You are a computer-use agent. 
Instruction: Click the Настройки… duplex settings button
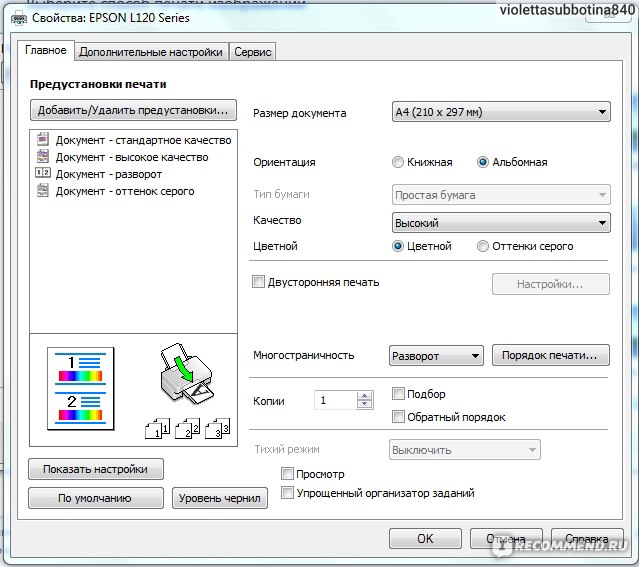(551, 284)
